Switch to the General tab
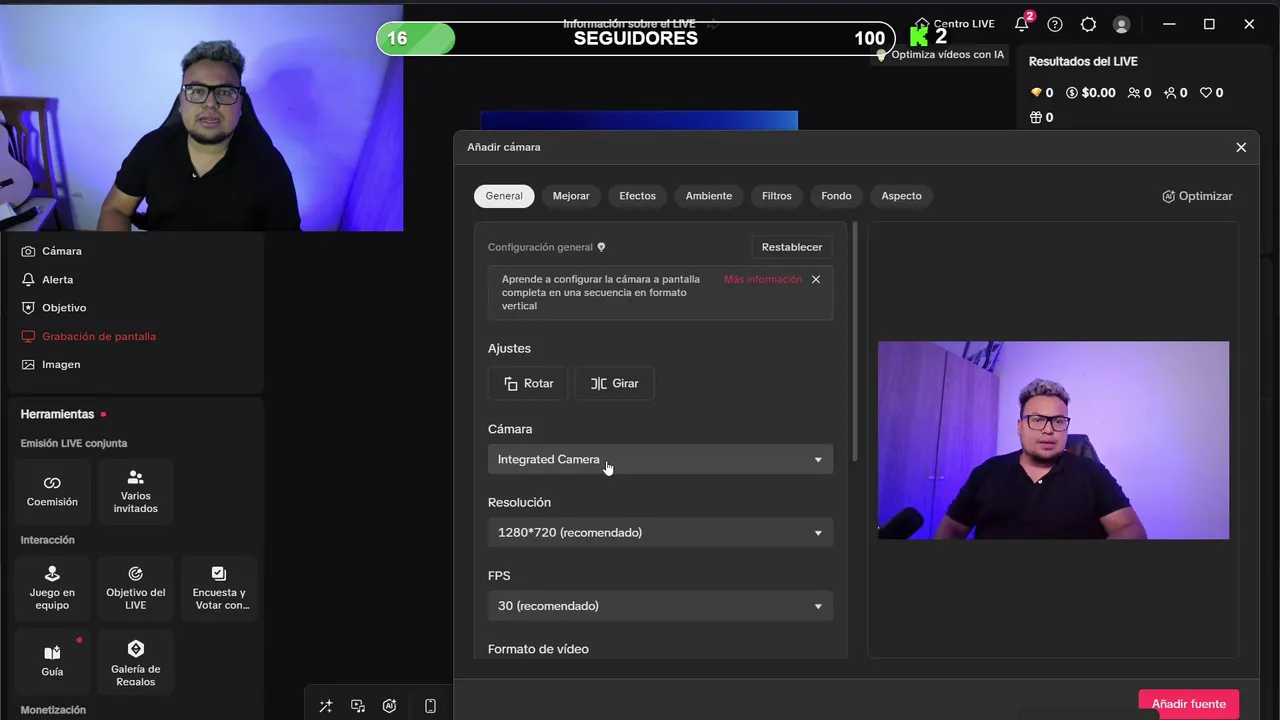Viewport: 1280px width, 720px height. click(504, 196)
